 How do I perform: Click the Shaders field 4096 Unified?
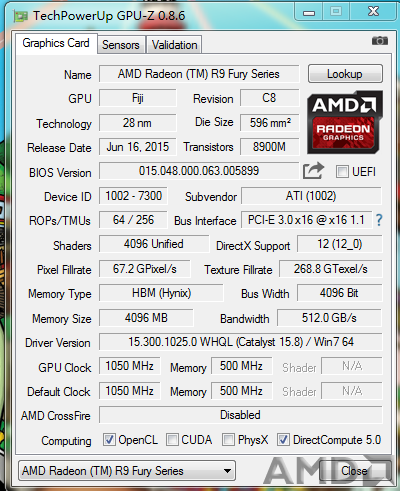[x=154, y=244]
